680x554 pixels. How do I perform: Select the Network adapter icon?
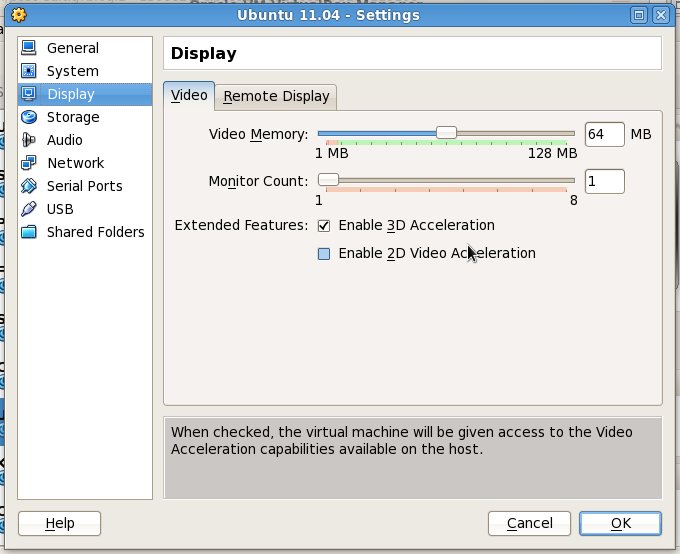[28, 163]
